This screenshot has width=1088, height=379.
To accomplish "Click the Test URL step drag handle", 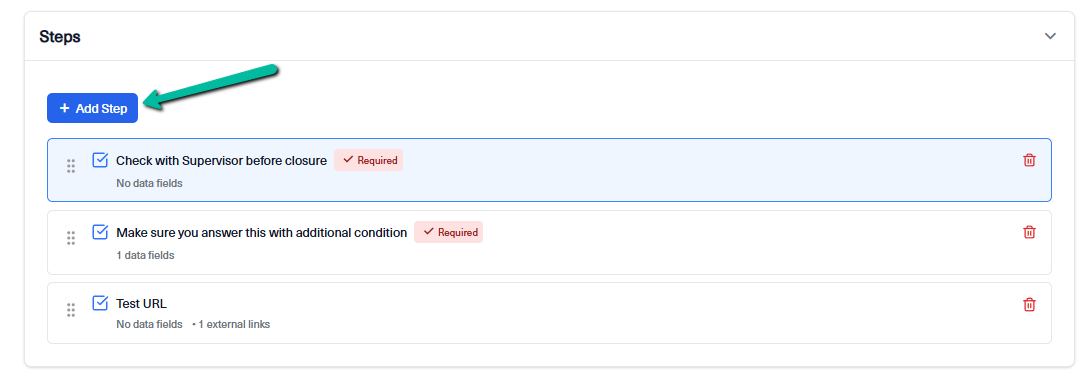I will pyautogui.click(x=71, y=310).
